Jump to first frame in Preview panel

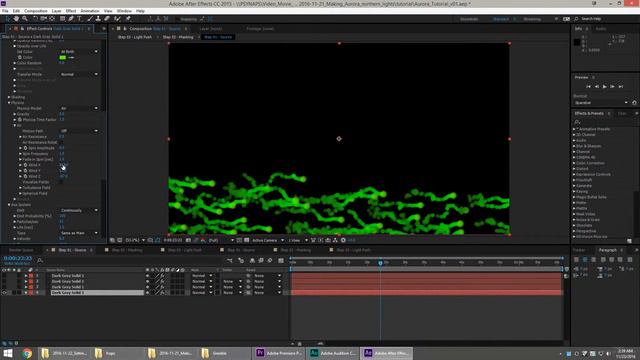tap(588, 87)
